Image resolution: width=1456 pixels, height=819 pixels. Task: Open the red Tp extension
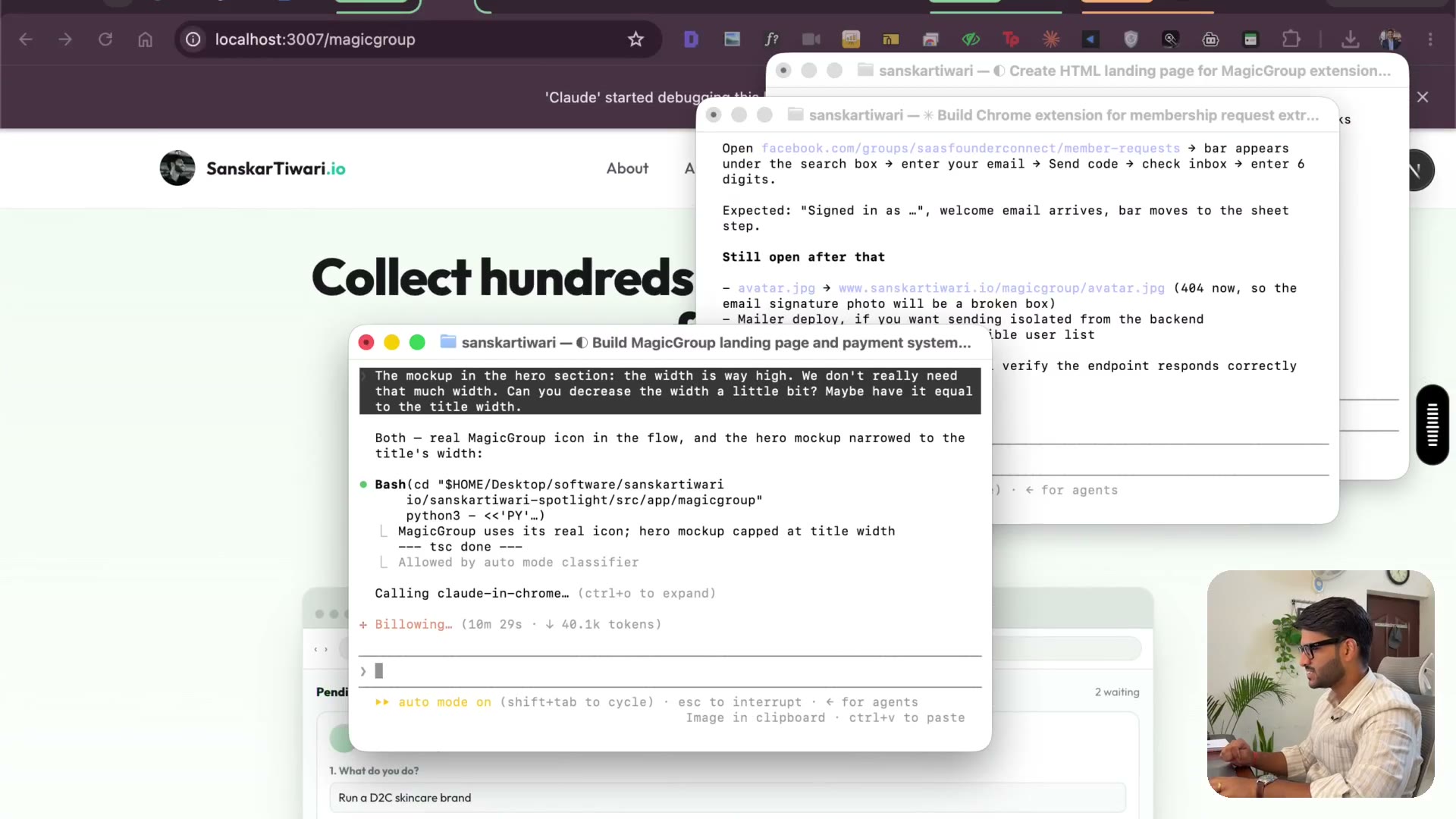pos(1011,39)
